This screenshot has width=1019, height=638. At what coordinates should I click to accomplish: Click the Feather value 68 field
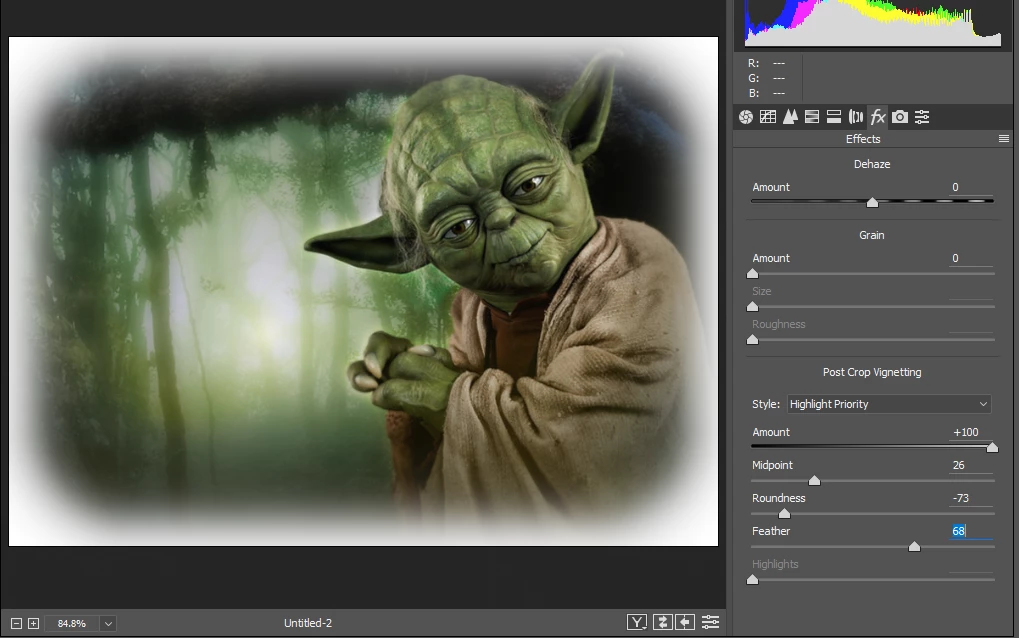(x=971, y=531)
